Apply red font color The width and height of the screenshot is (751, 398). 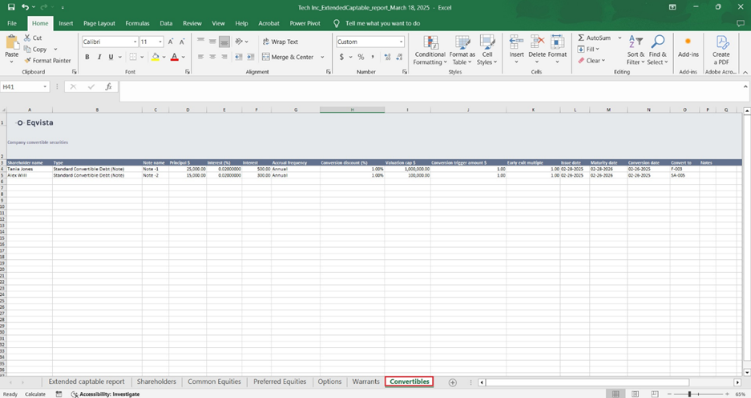pos(174,57)
